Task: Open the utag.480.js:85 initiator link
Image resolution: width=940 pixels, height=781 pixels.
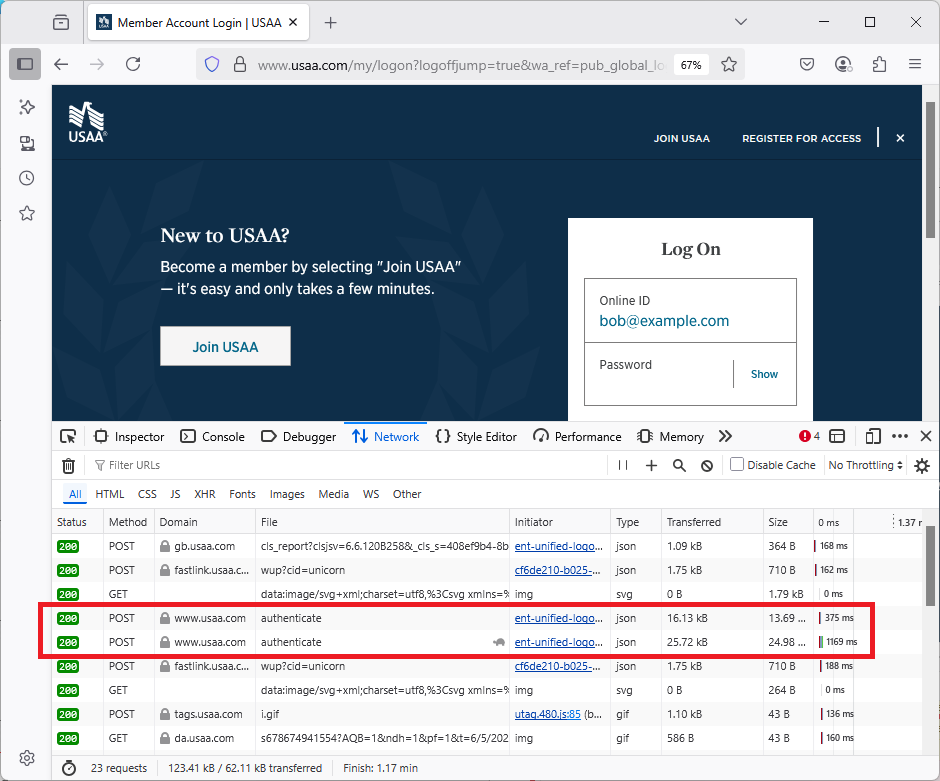Action: (x=547, y=714)
